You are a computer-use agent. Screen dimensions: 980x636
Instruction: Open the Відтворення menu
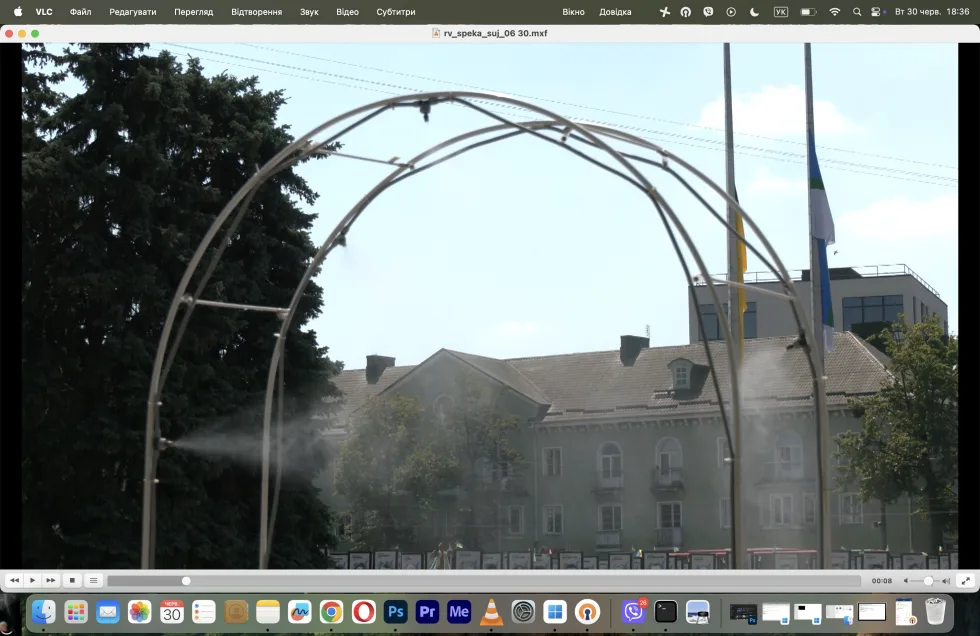[256, 12]
